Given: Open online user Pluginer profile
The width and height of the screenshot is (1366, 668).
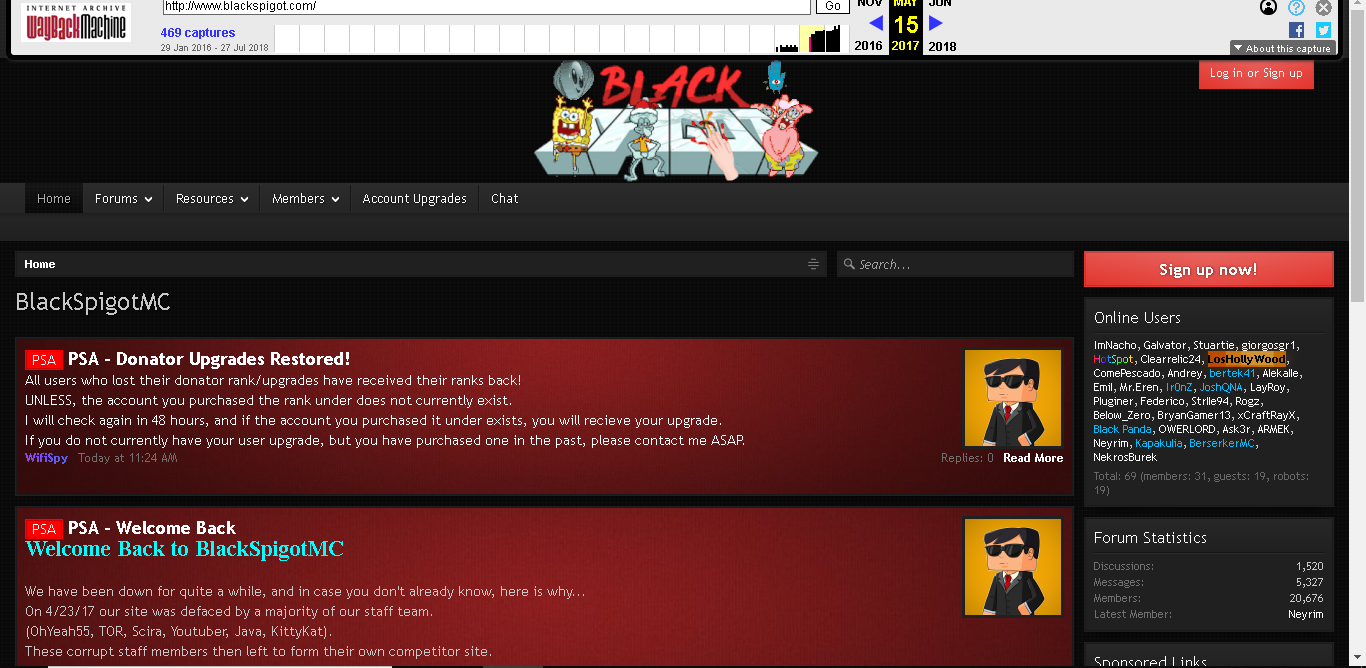Looking at the screenshot, I should point(1112,401).
